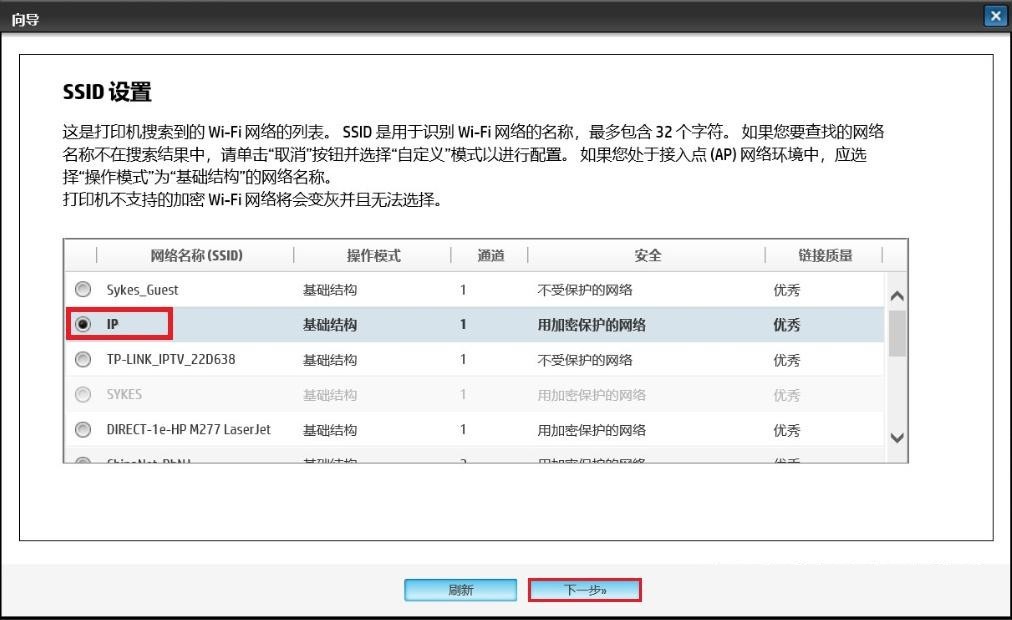This screenshot has width=1012, height=620.
Task: Click 不受保护的网络 in the TP-LINK row
Action: pos(585,359)
